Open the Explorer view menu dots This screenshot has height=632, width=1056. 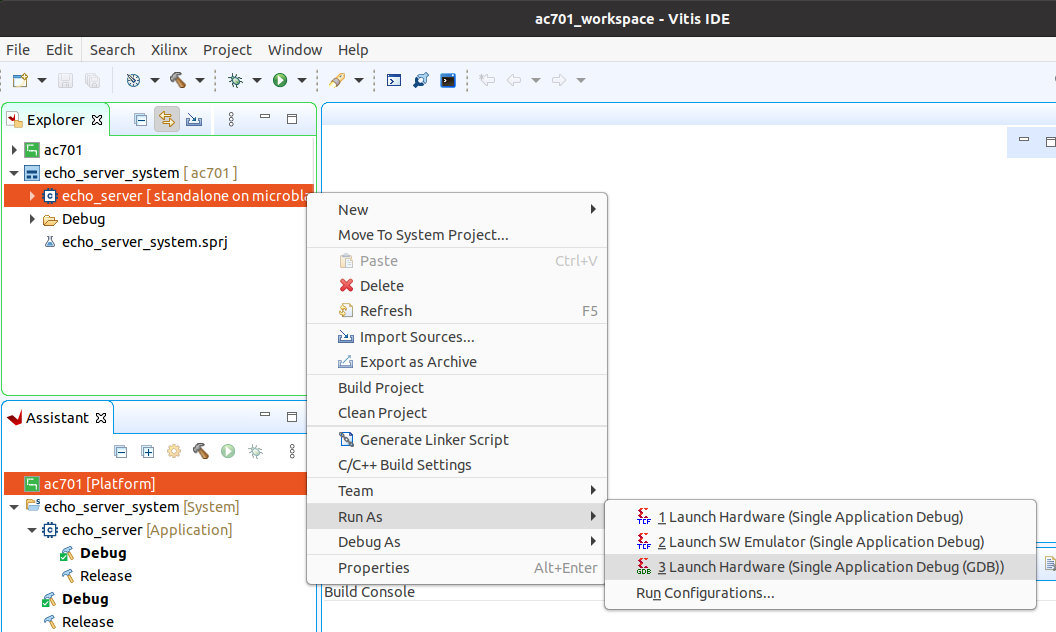[x=231, y=119]
